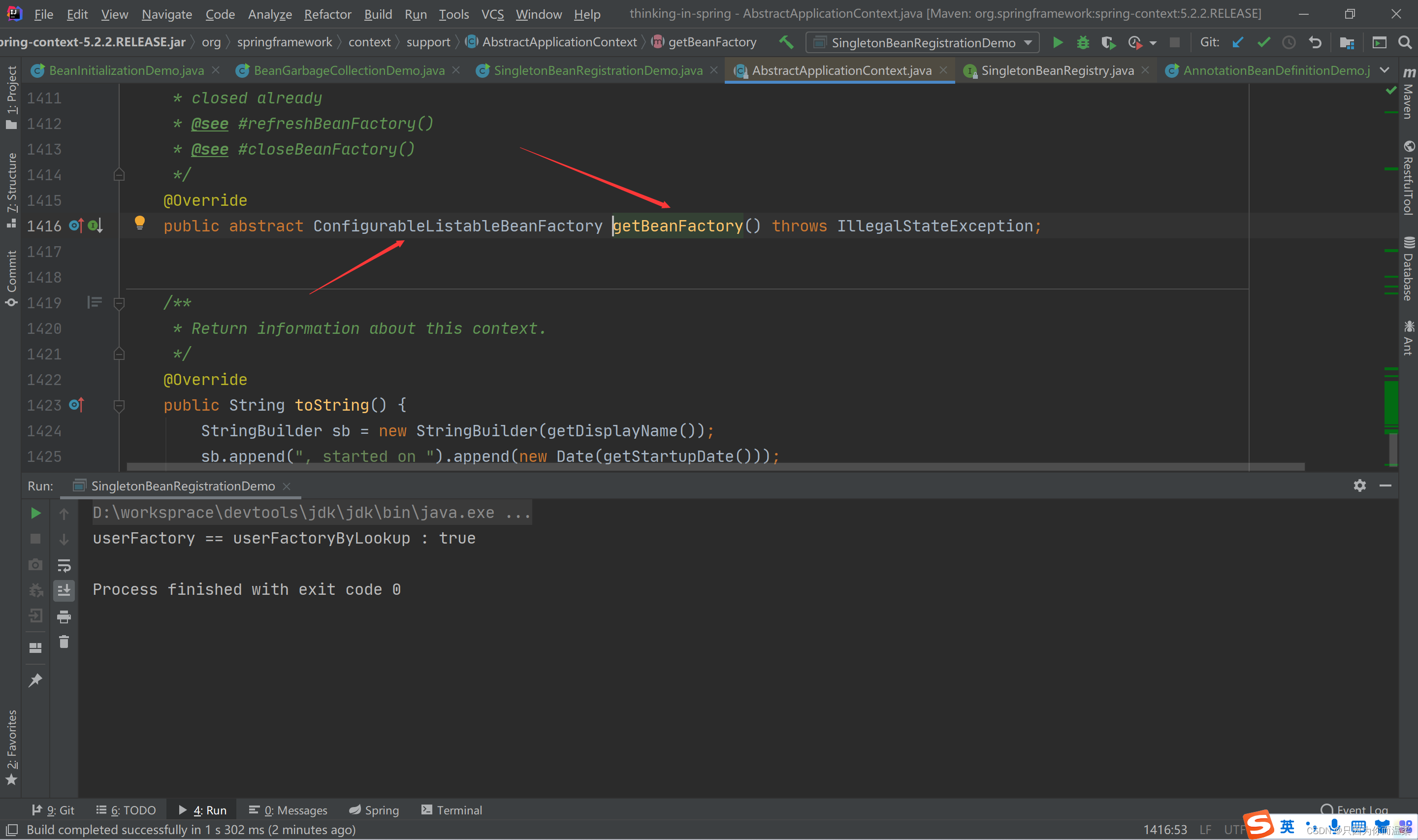
Task: Rollback changes with undo arrow icon
Action: click(x=1315, y=42)
